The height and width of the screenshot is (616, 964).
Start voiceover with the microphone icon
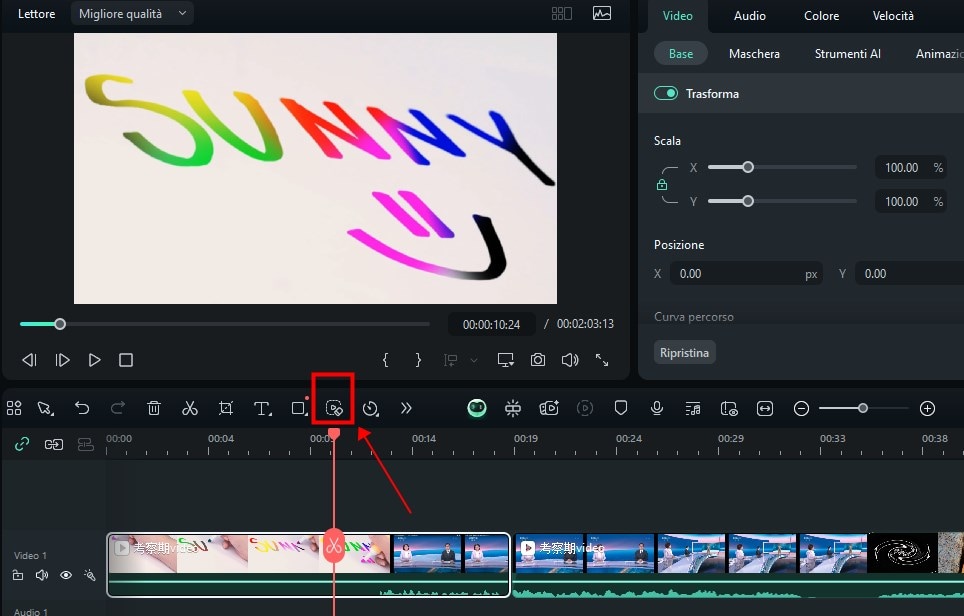(x=657, y=408)
